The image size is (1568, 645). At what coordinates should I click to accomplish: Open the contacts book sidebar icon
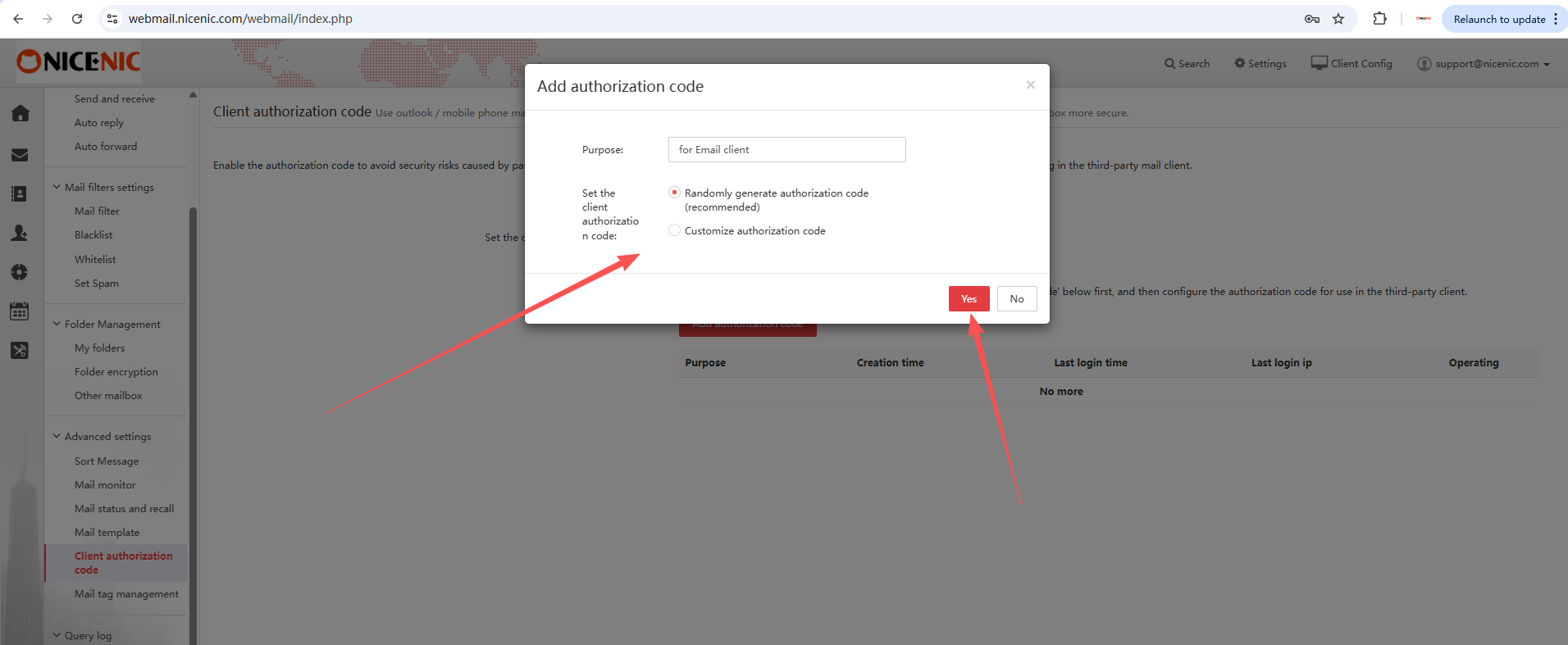click(x=20, y=193)
